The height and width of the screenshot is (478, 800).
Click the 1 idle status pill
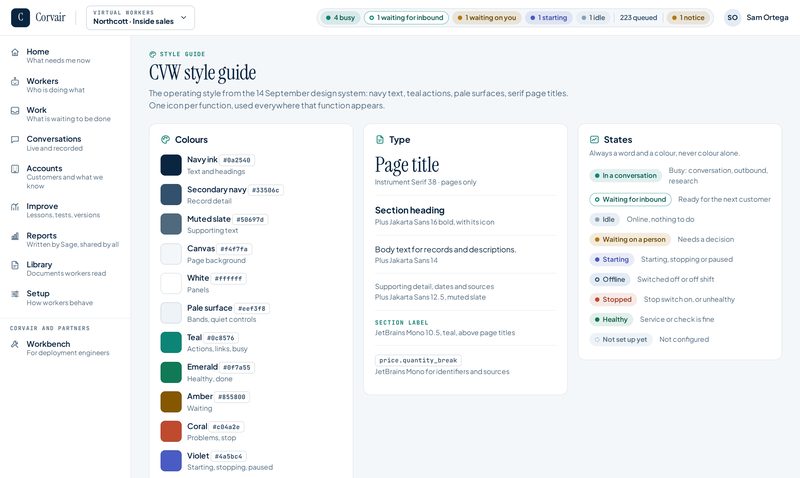coord(593,17)
